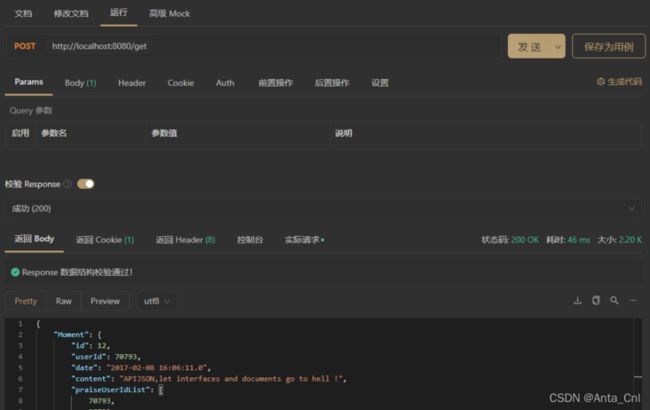650x410 pixels.
Task: Switch to Raw response view
Action: [63, 301]
